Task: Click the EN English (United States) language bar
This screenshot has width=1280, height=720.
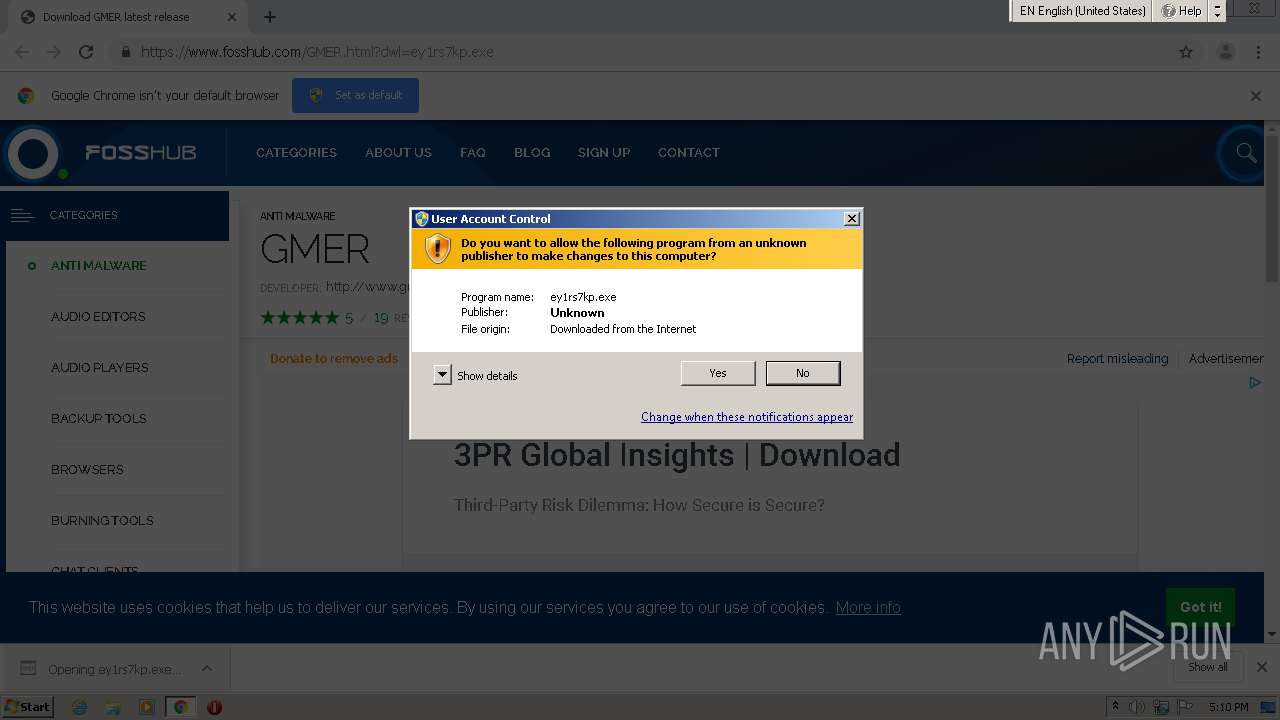Action: tap(1083, 11)
